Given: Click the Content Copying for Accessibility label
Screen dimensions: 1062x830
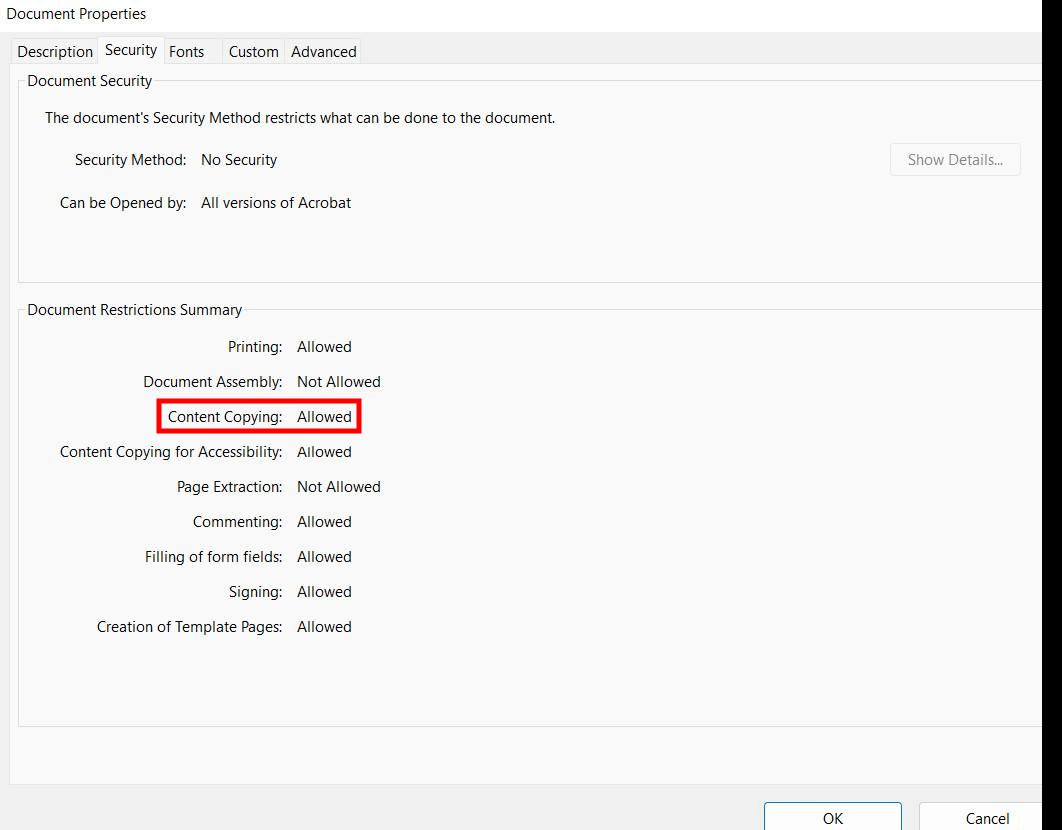Looking at the screenshot, I should (171, 452).
